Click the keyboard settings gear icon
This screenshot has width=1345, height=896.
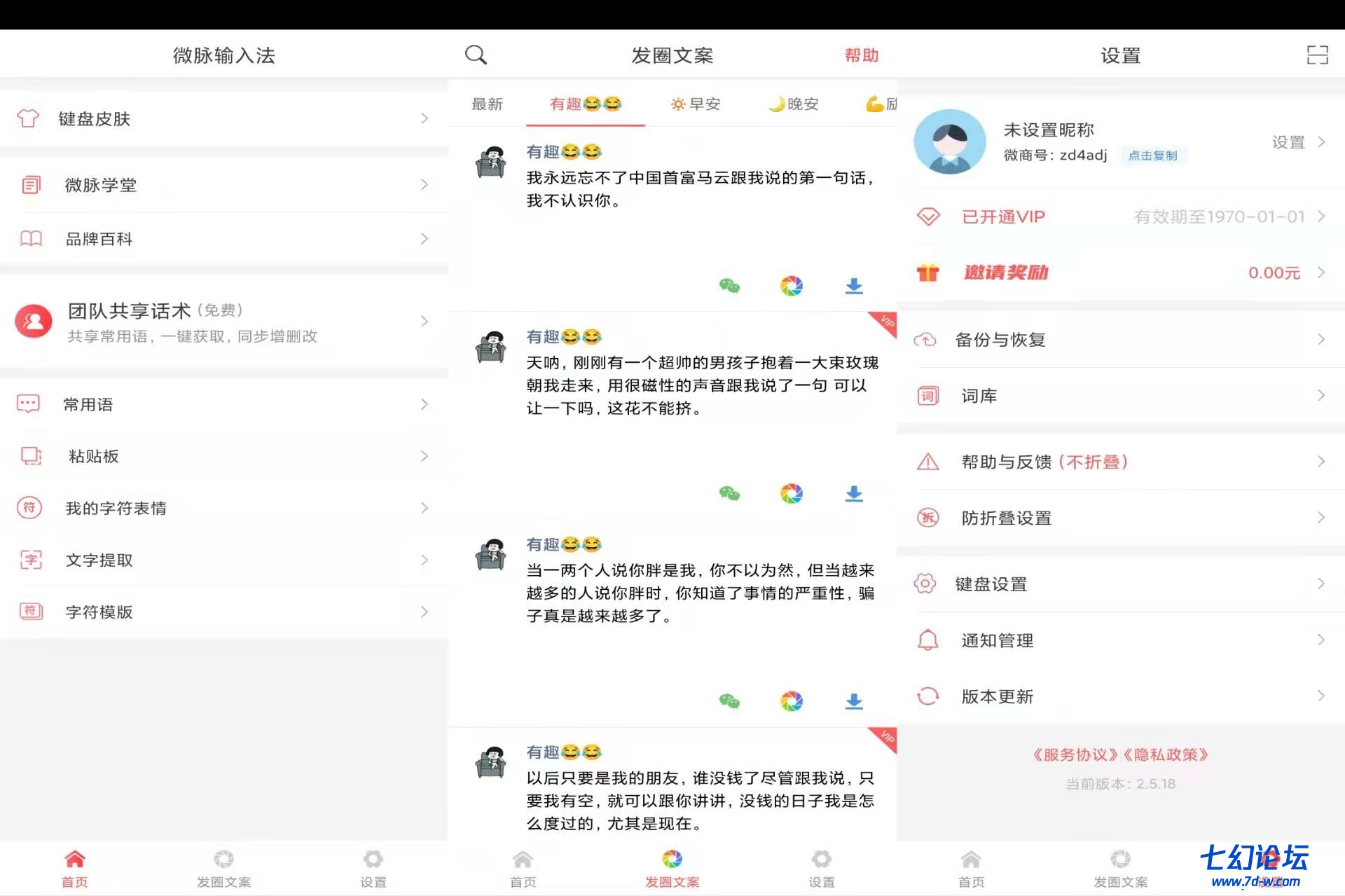tap(925, 584)
